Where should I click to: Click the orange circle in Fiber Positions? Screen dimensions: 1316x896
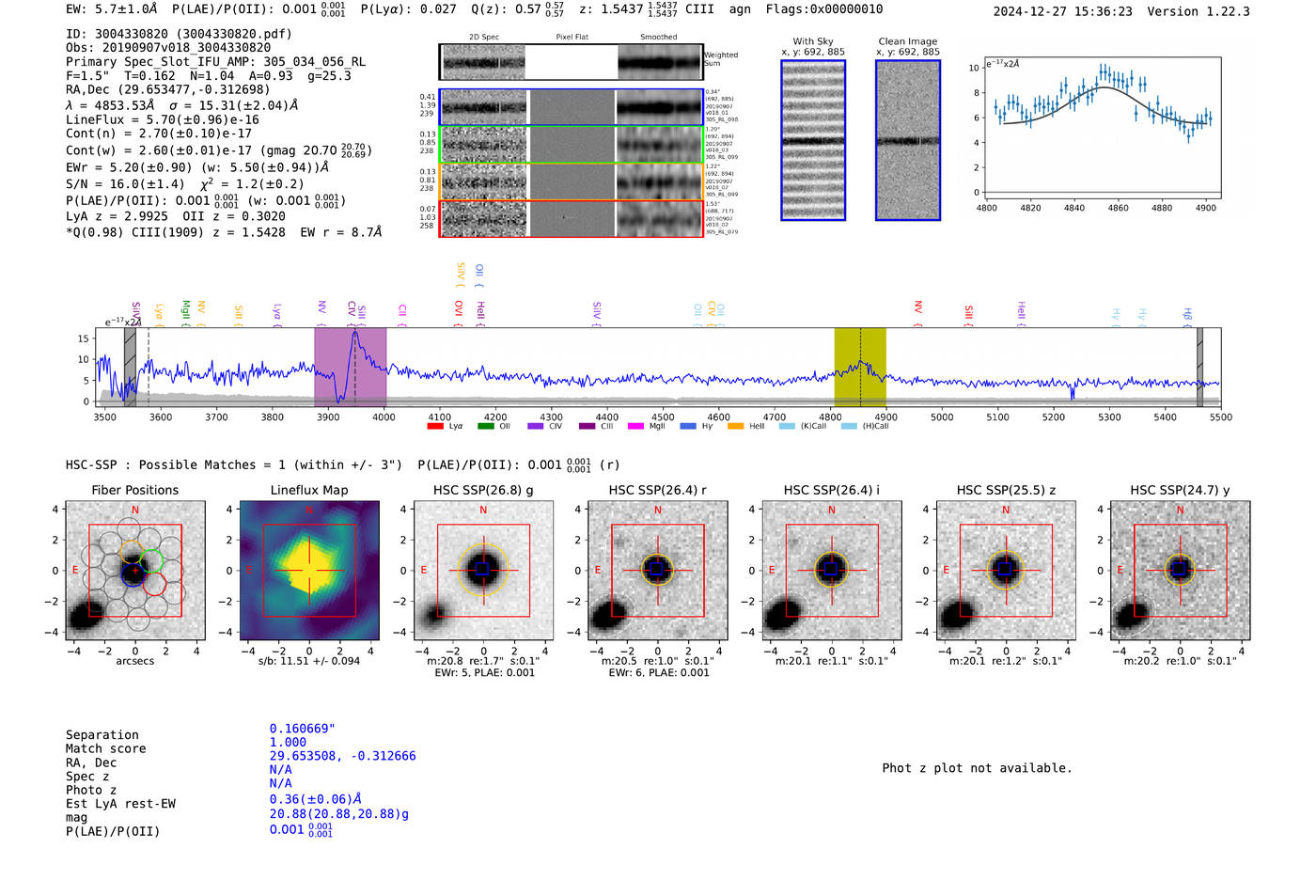133,552
